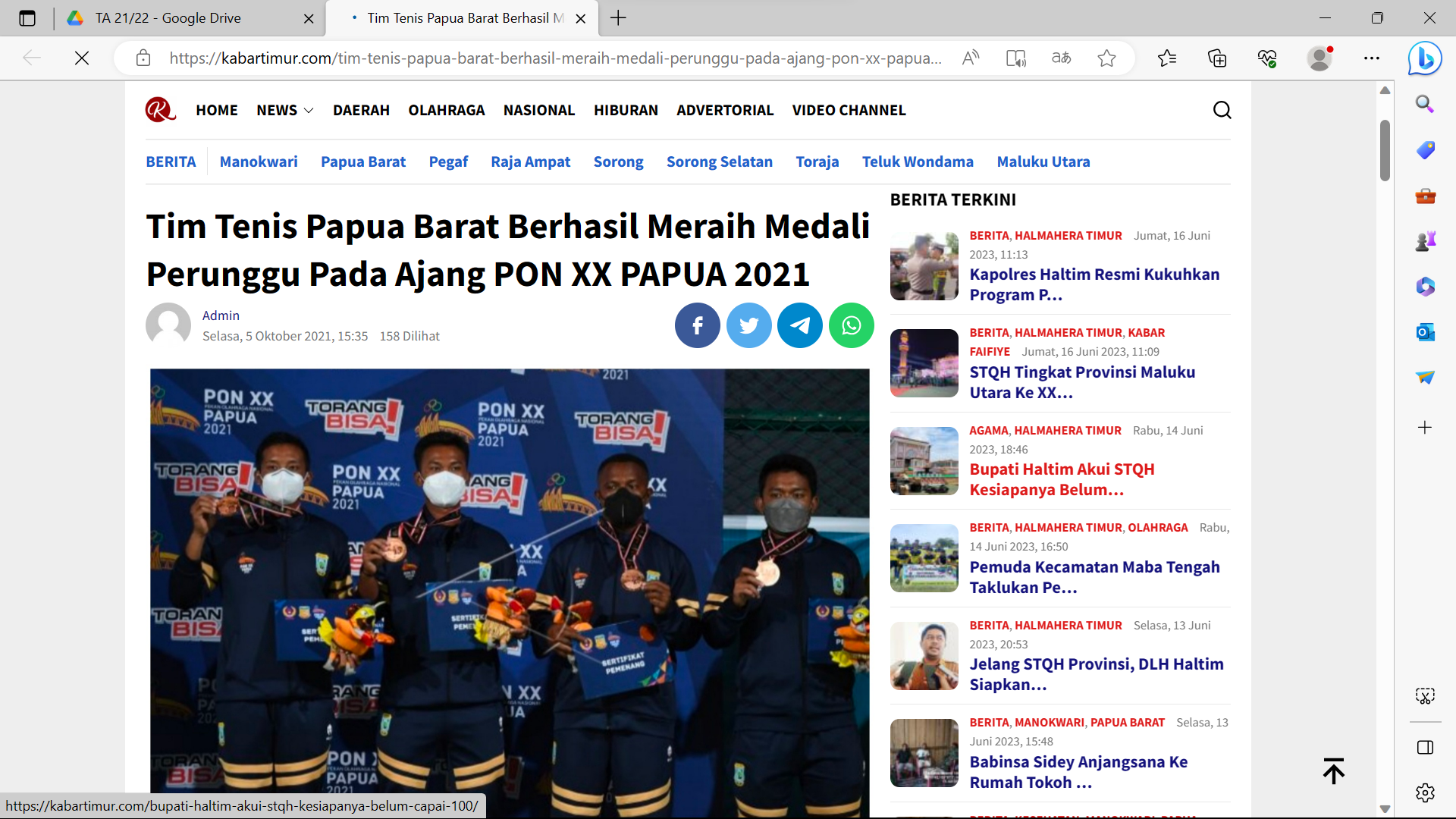Open sidebar settings gear
The image size is (1456, 819).
tap(1425, 792)
